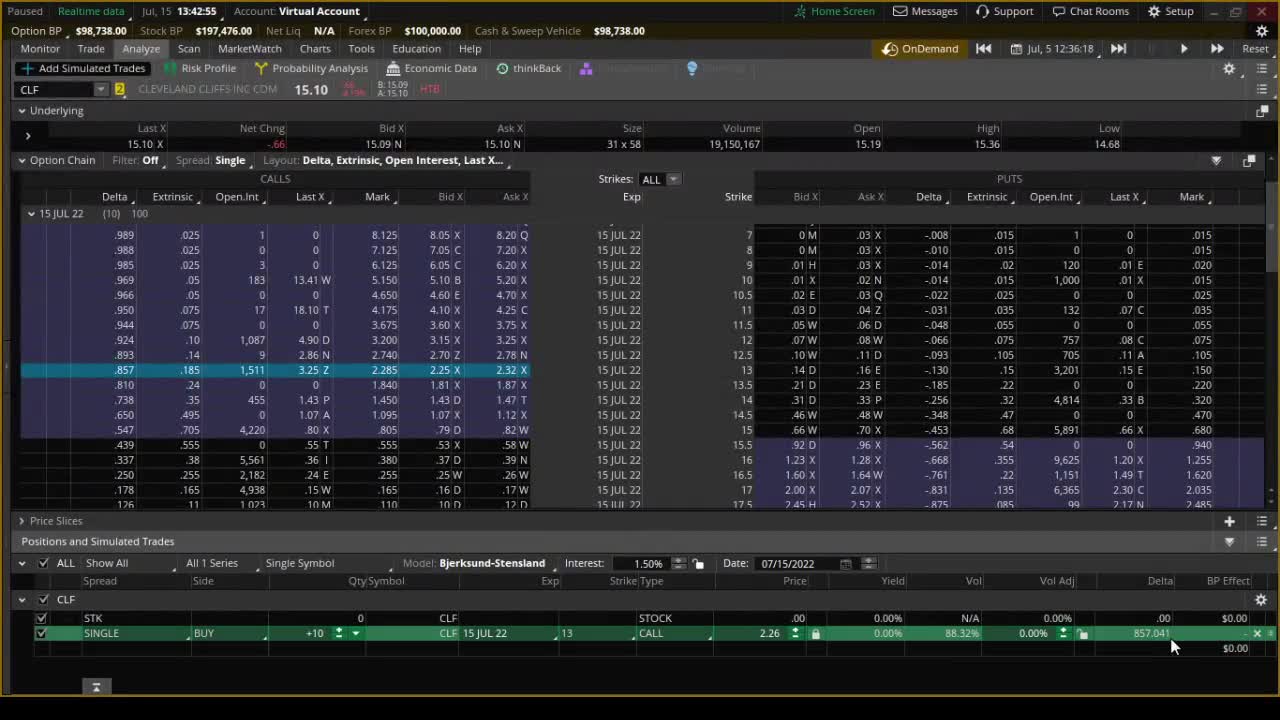Open thinkBack subtab
This screenshot has width=1280, height=720.
tap(528, 68)
